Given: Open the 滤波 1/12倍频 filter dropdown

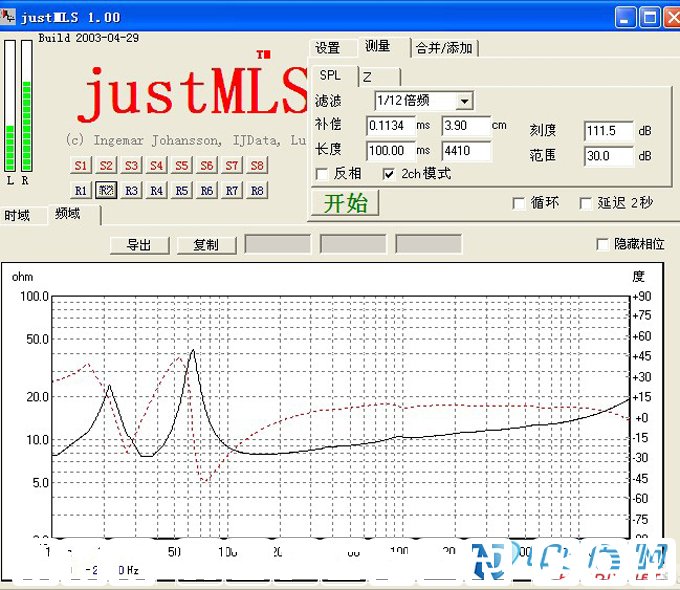Looking at the screenshot, I should (x=464, y=102).
